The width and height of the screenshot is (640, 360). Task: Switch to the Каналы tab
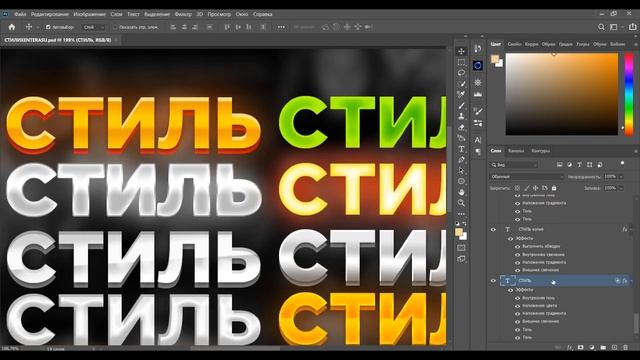tap(516, 151)
